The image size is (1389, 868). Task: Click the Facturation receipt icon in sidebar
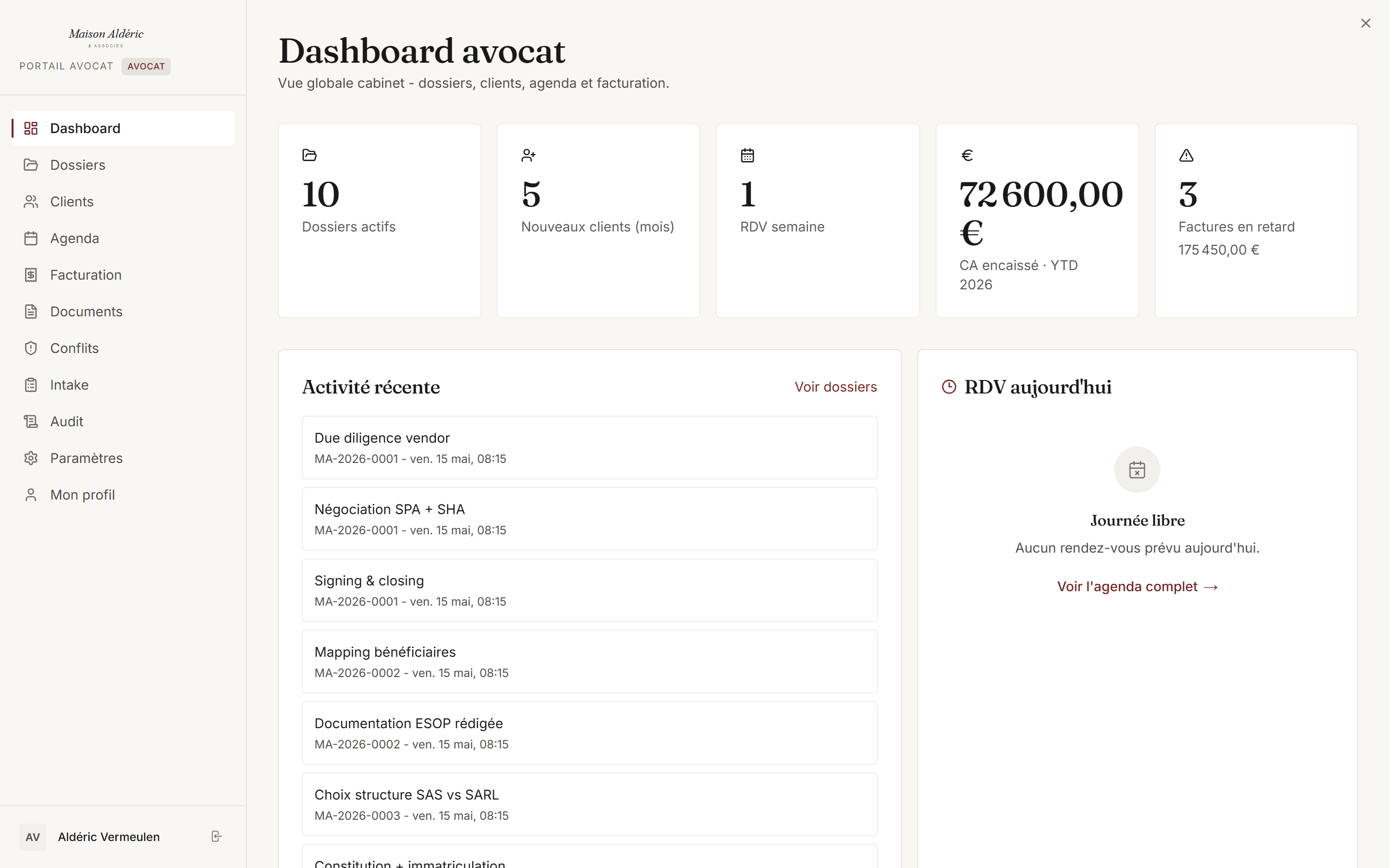pos(31,275)
